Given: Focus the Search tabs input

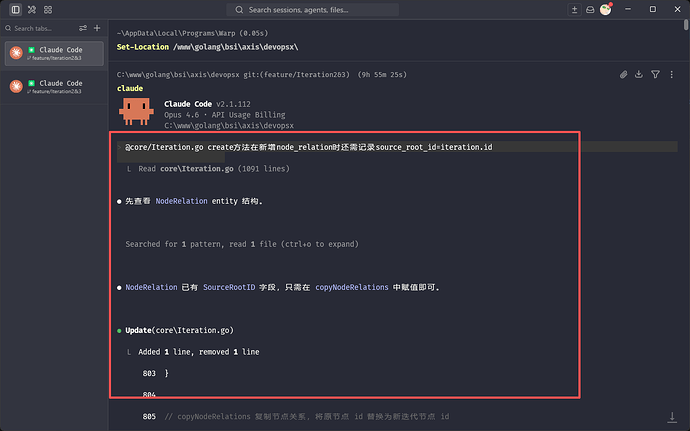Looking at the screenshot, I should click(40, 28).
